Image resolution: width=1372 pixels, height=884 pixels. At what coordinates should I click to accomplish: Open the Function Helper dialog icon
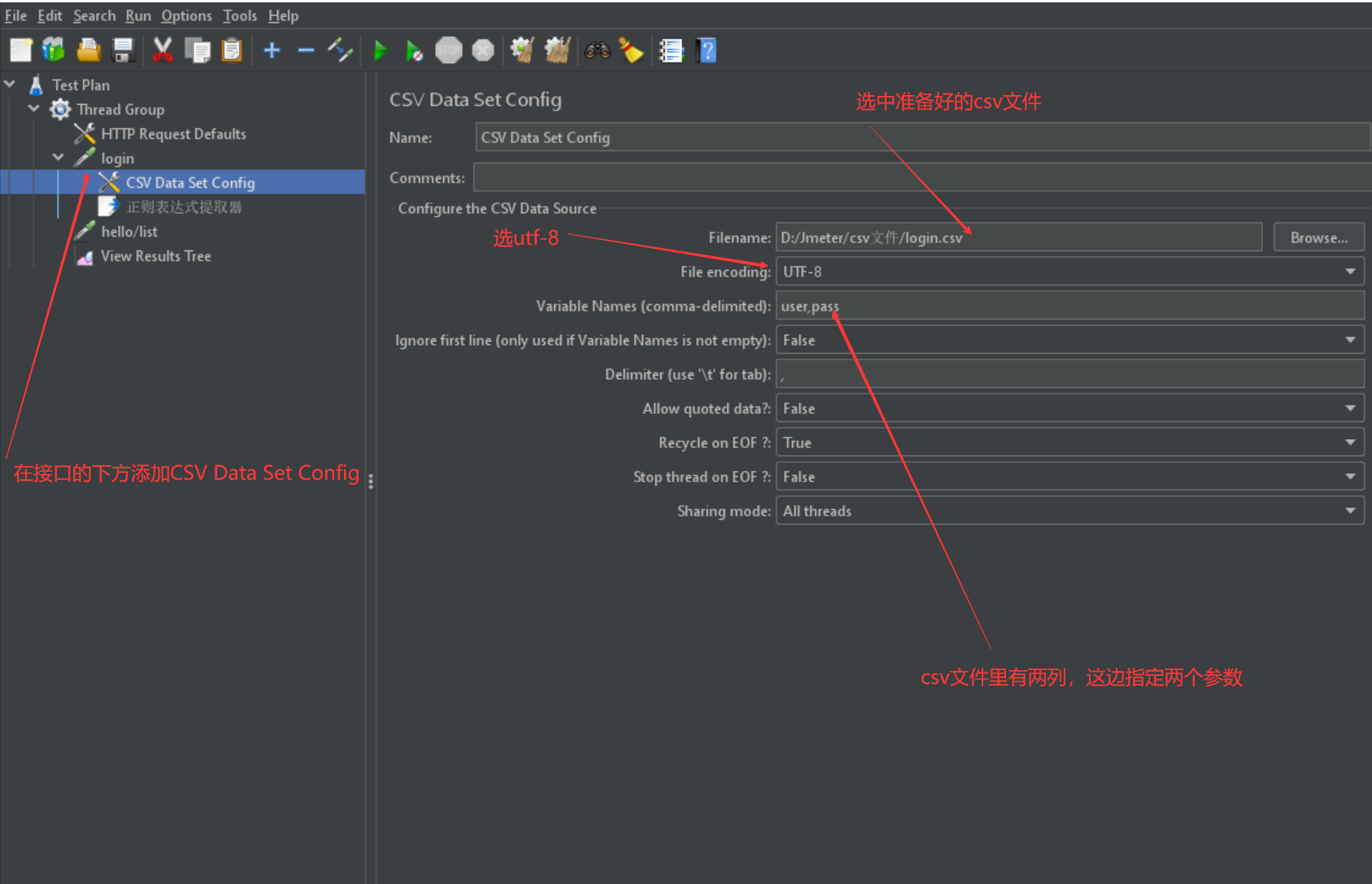pos(671,50)
